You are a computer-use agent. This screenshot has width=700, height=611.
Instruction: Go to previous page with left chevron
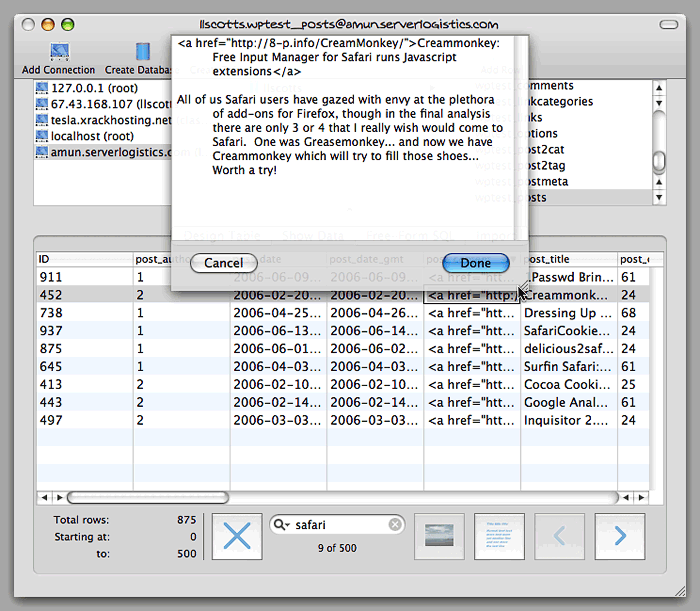tap(559, 536)
